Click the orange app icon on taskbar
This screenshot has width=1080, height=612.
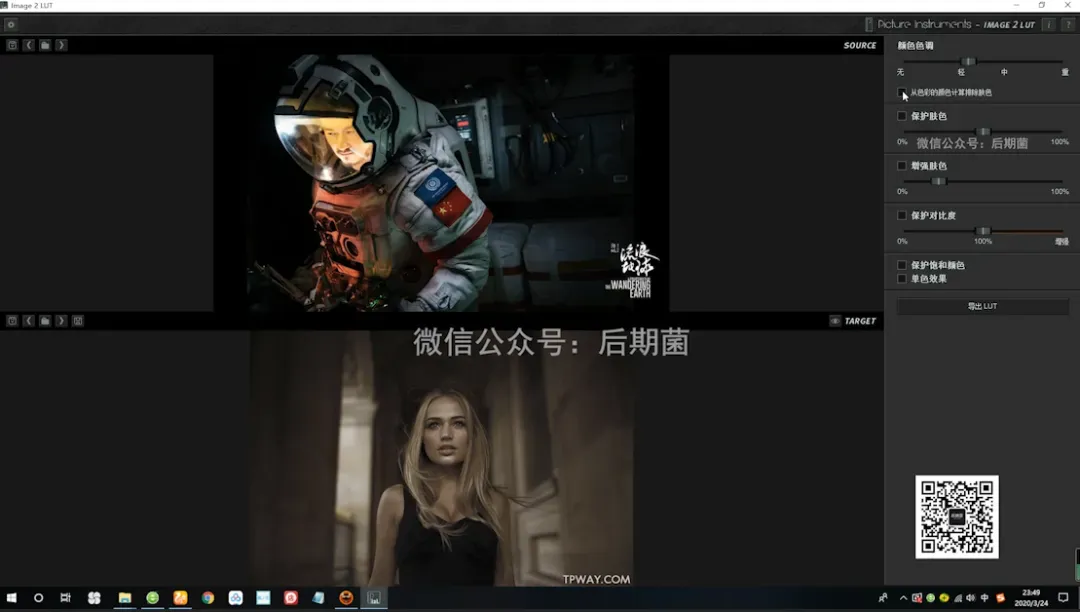point(180,598)
